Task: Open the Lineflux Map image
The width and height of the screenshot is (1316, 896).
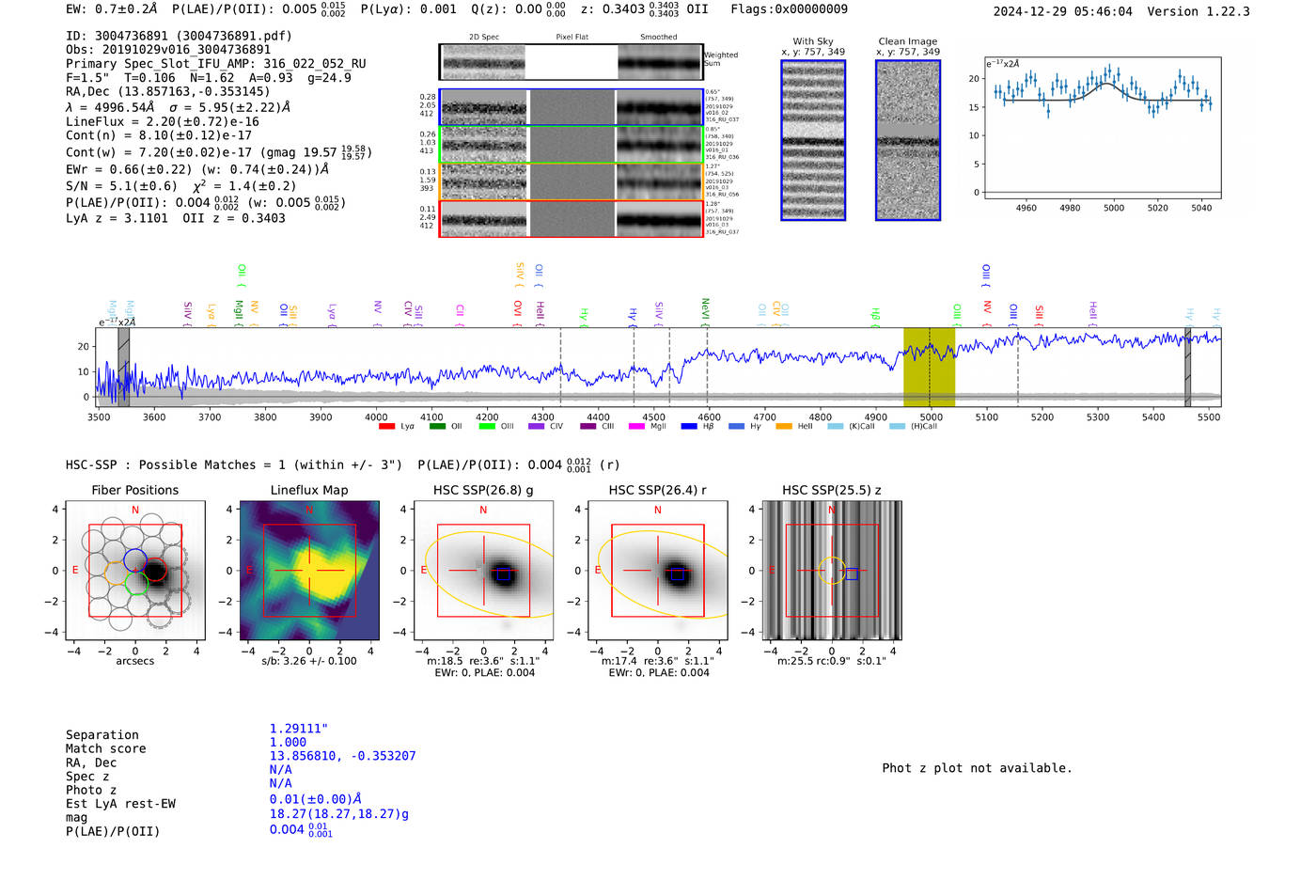Action: [x=309, y=571]
